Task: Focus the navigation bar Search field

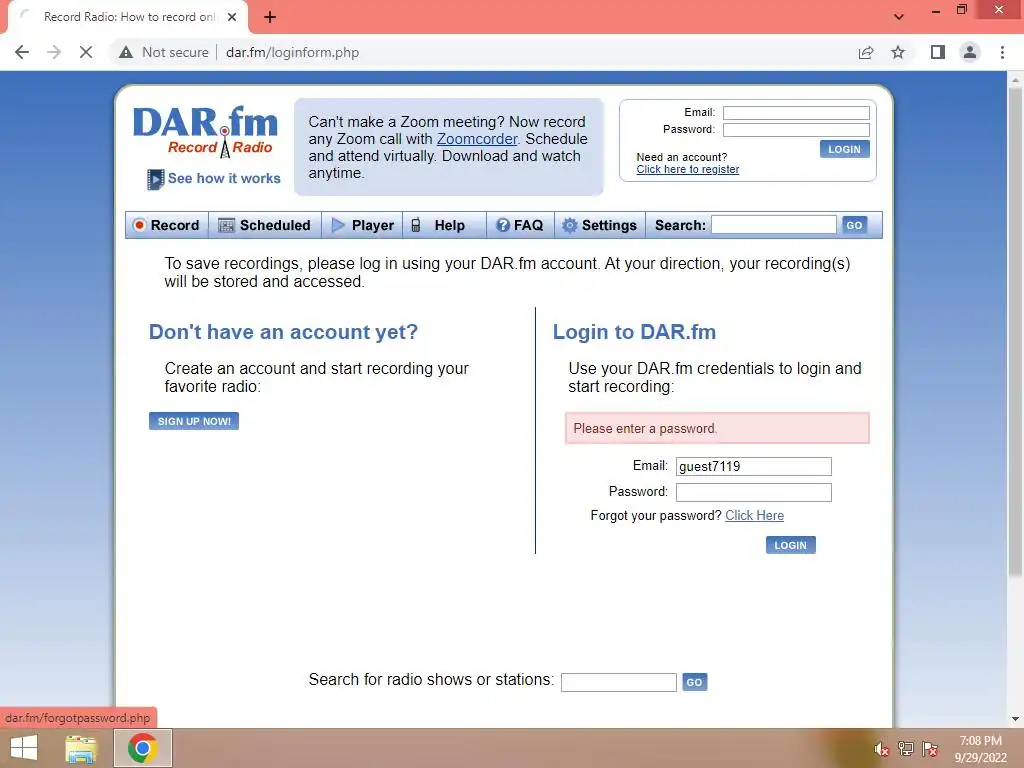Action: point(773,225)
